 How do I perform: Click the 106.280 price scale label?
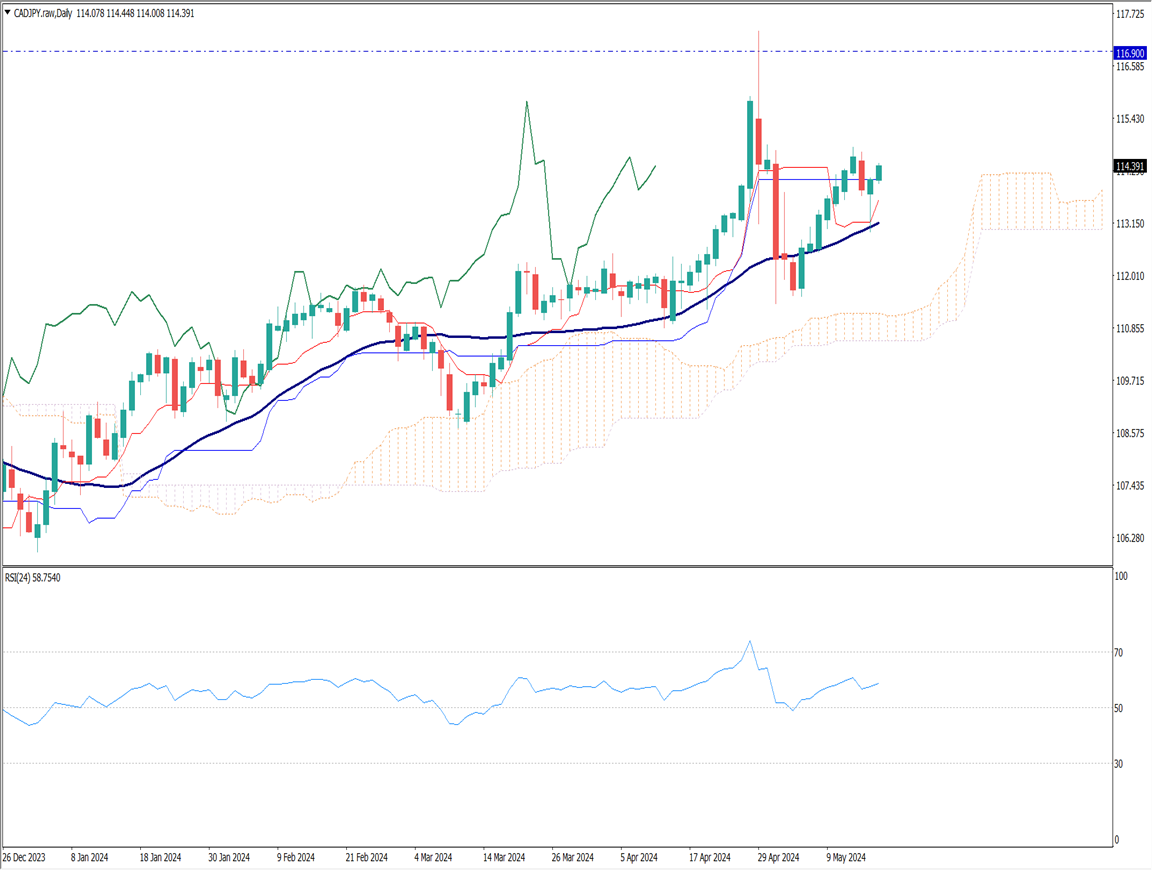click(1130, 539)
